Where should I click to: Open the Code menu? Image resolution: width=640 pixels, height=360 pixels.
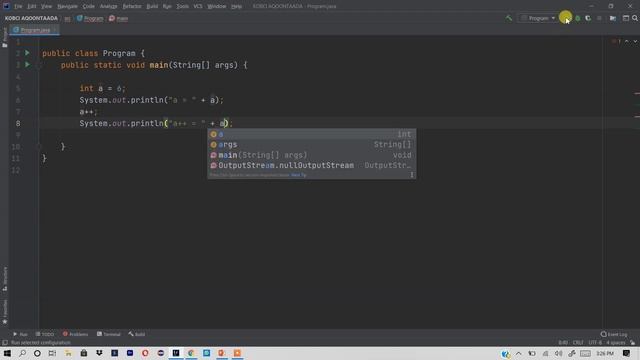point(89,6)
